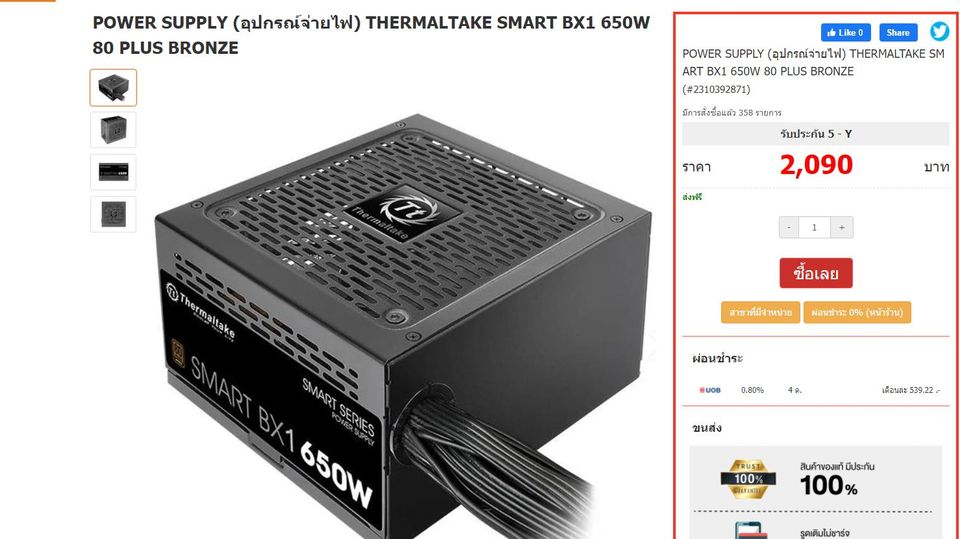This screenshot has width=960, height=539.
Task: Select the first product thumbnail
Action: (113, 88)
